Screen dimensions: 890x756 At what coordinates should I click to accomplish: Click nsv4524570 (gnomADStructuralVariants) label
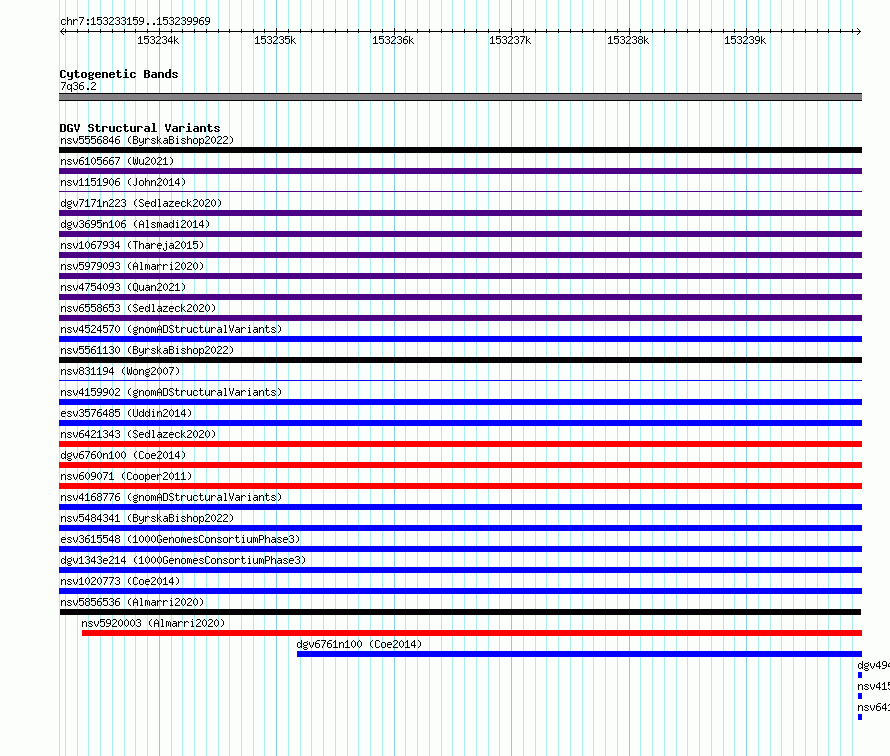pos(171,329)
